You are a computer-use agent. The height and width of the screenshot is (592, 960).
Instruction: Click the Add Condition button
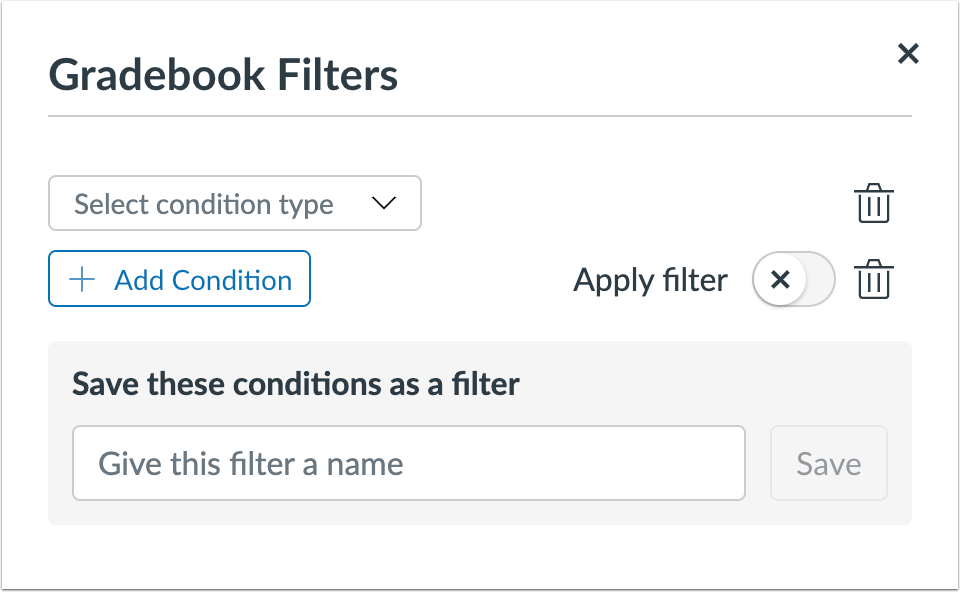pyautogui.click(x=179, y=279)
